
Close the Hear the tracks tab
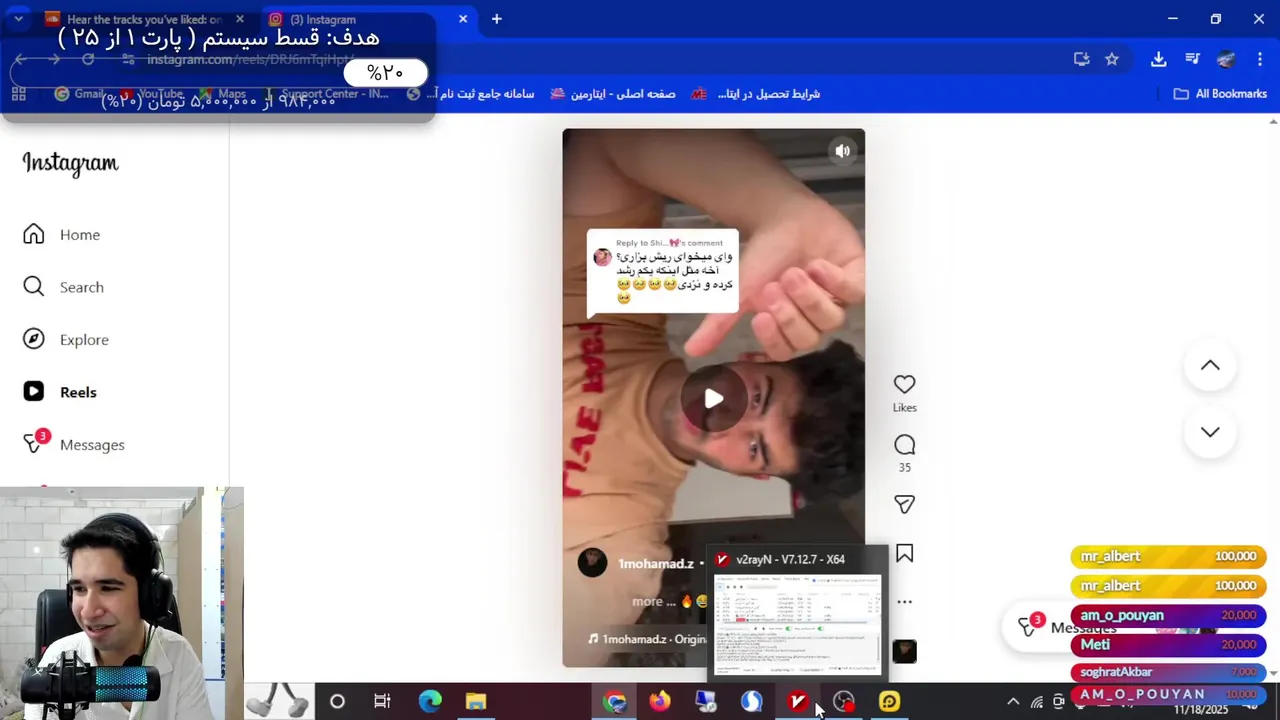tap(240, 19)
